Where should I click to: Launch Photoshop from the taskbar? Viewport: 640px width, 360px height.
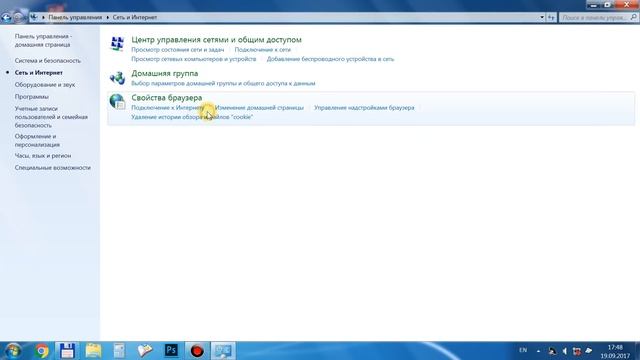pyautogui.click(x=171, y=351)
